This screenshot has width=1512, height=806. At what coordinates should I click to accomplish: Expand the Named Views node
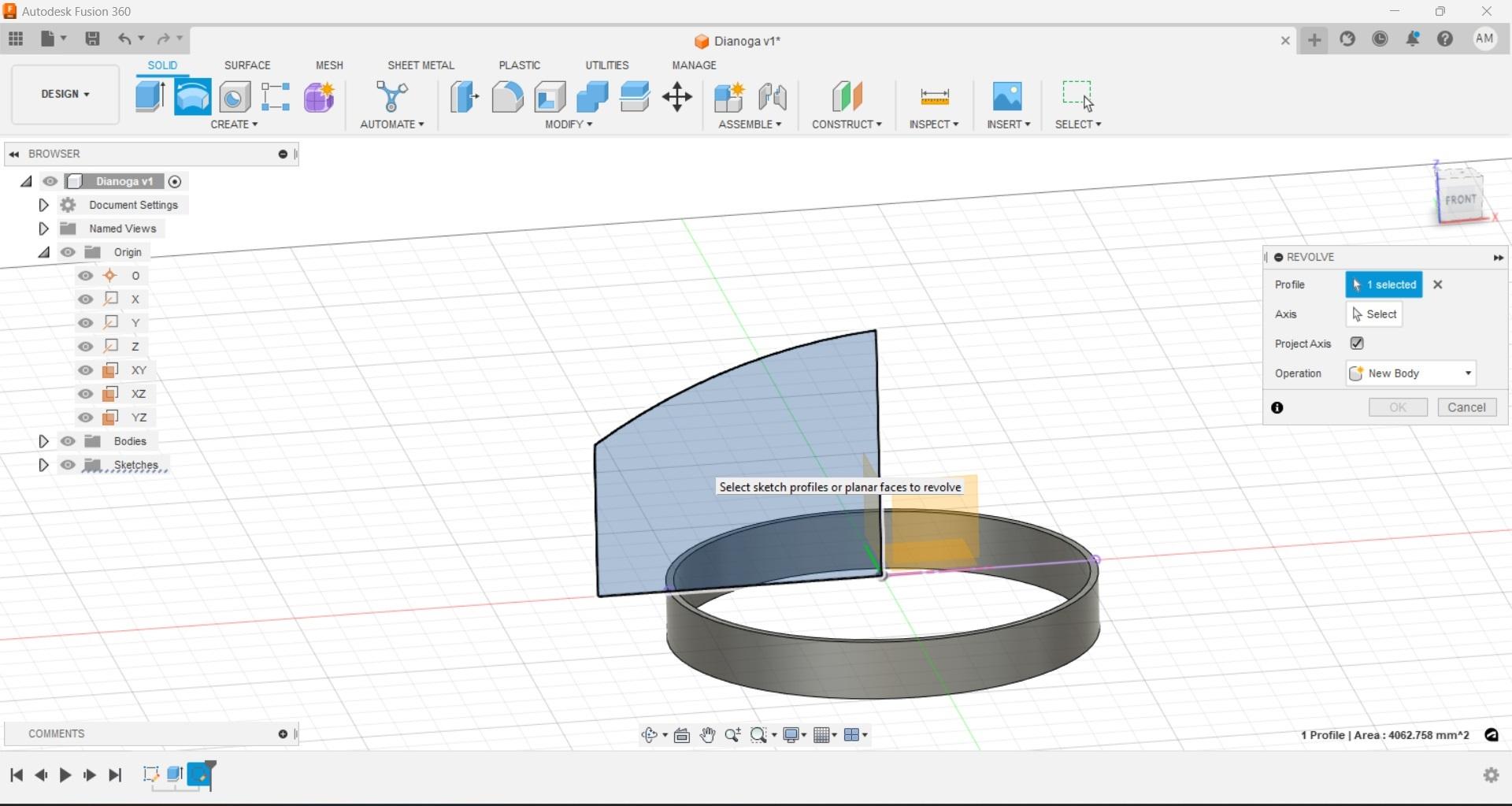pyautogui.click(x=43, y=228)
